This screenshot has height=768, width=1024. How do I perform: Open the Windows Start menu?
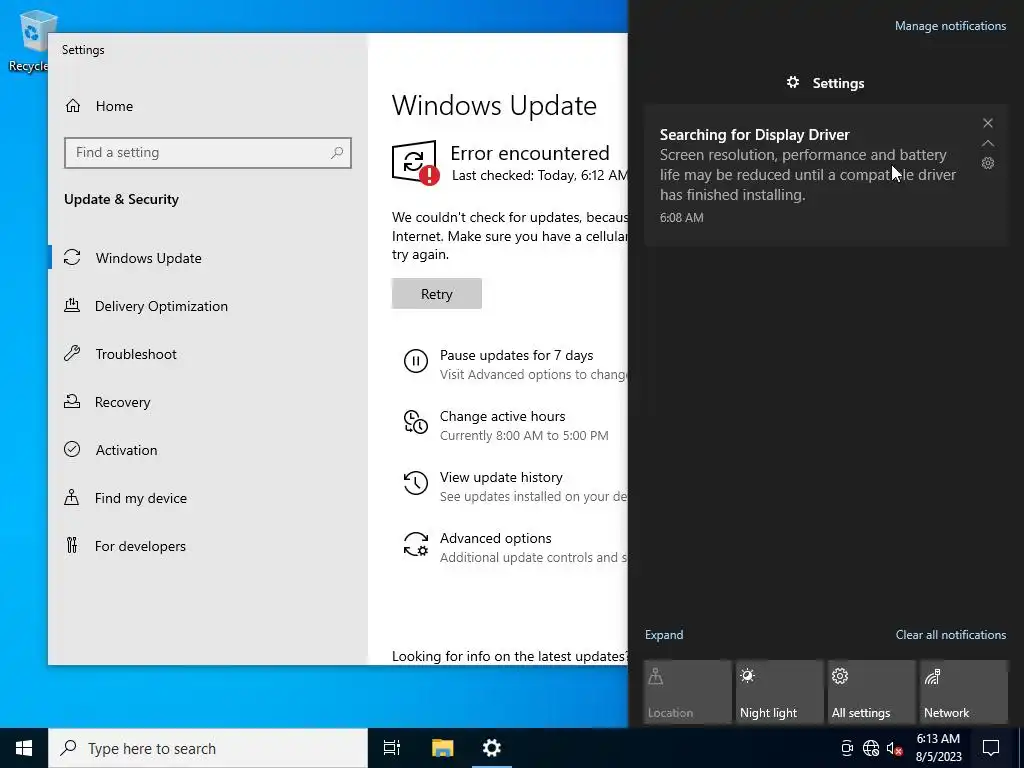tap(24, 748)
